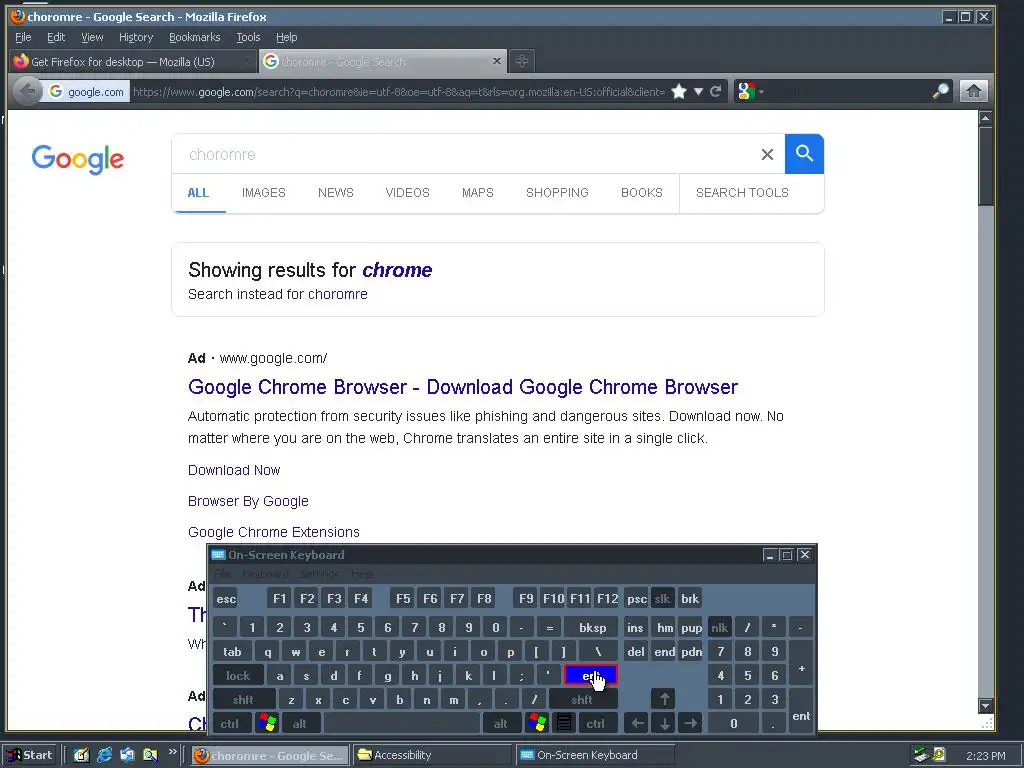Click the page vertical scrollbar thumb
Image resolution: width=1024 pixels, height=768 pixels.
pos(985,167)
